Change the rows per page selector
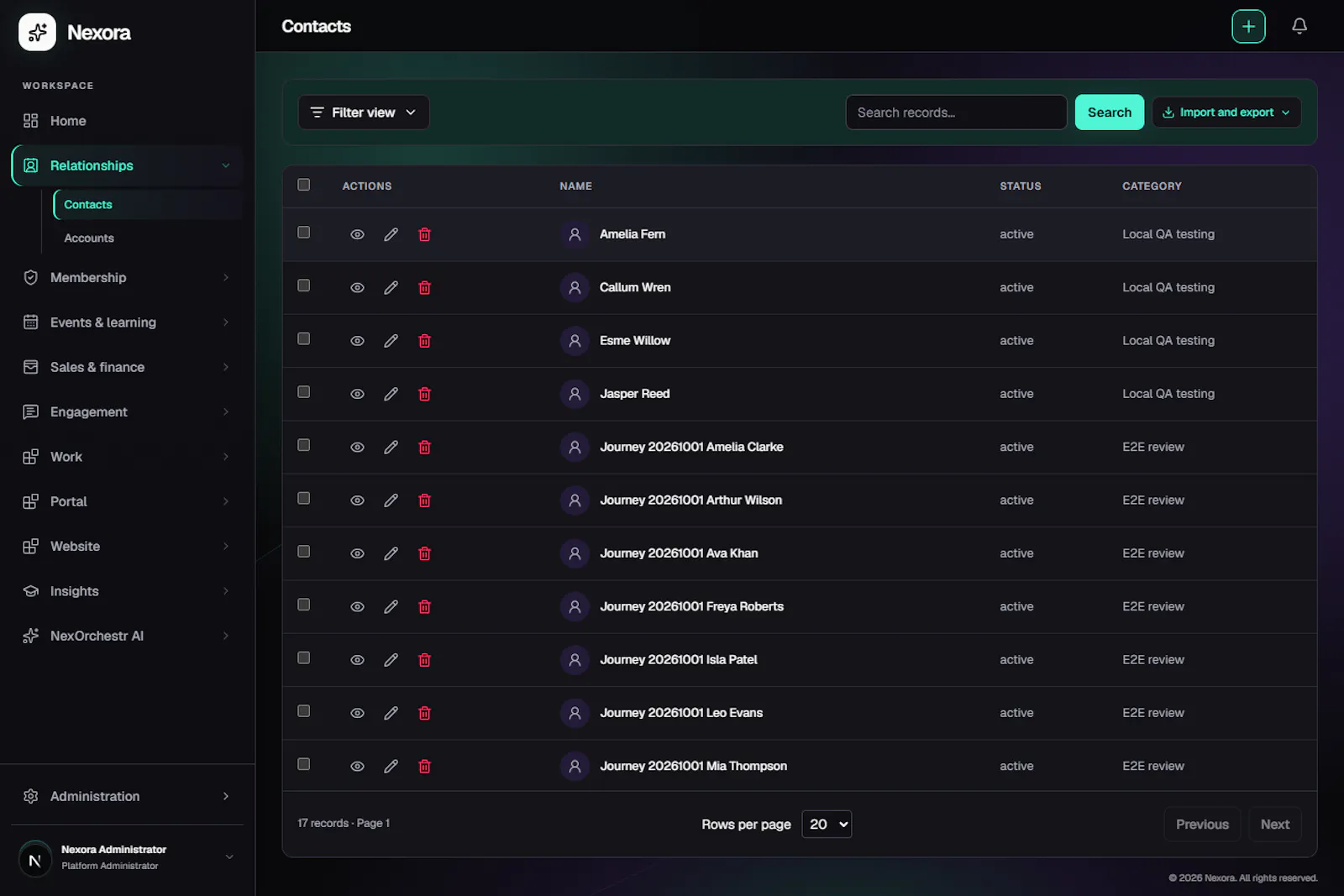The width and height of the screenshot is (1344, 896). point(827,825)
